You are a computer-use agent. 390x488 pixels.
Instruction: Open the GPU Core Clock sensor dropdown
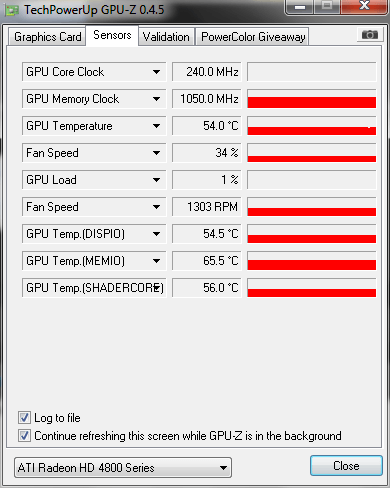pos(156,72)
